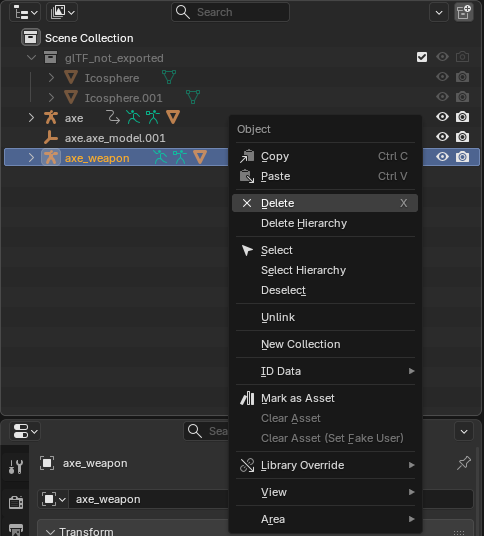Image resolution: width=484 pixels, height=536 pixels.
Task: Click the Icosphere.001 mesh object icon
Action: pos(71,97)
